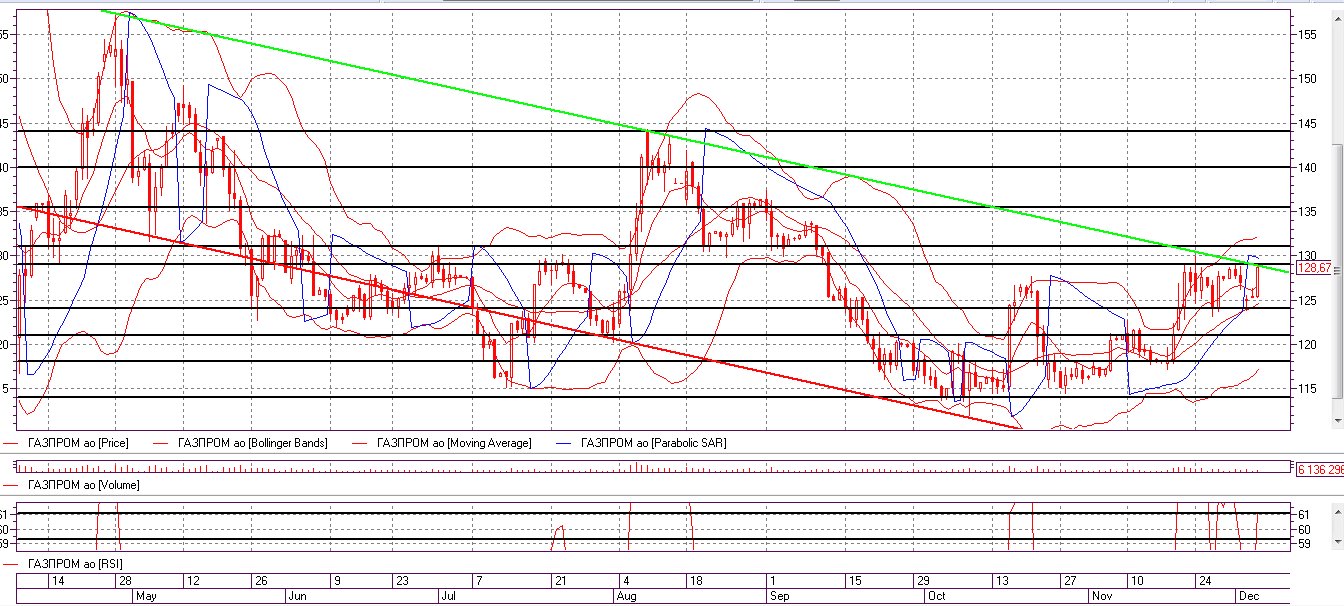The image size is (1344, 606).
Task: Click the Oct label on the date axis
Action: click(937, 596)
